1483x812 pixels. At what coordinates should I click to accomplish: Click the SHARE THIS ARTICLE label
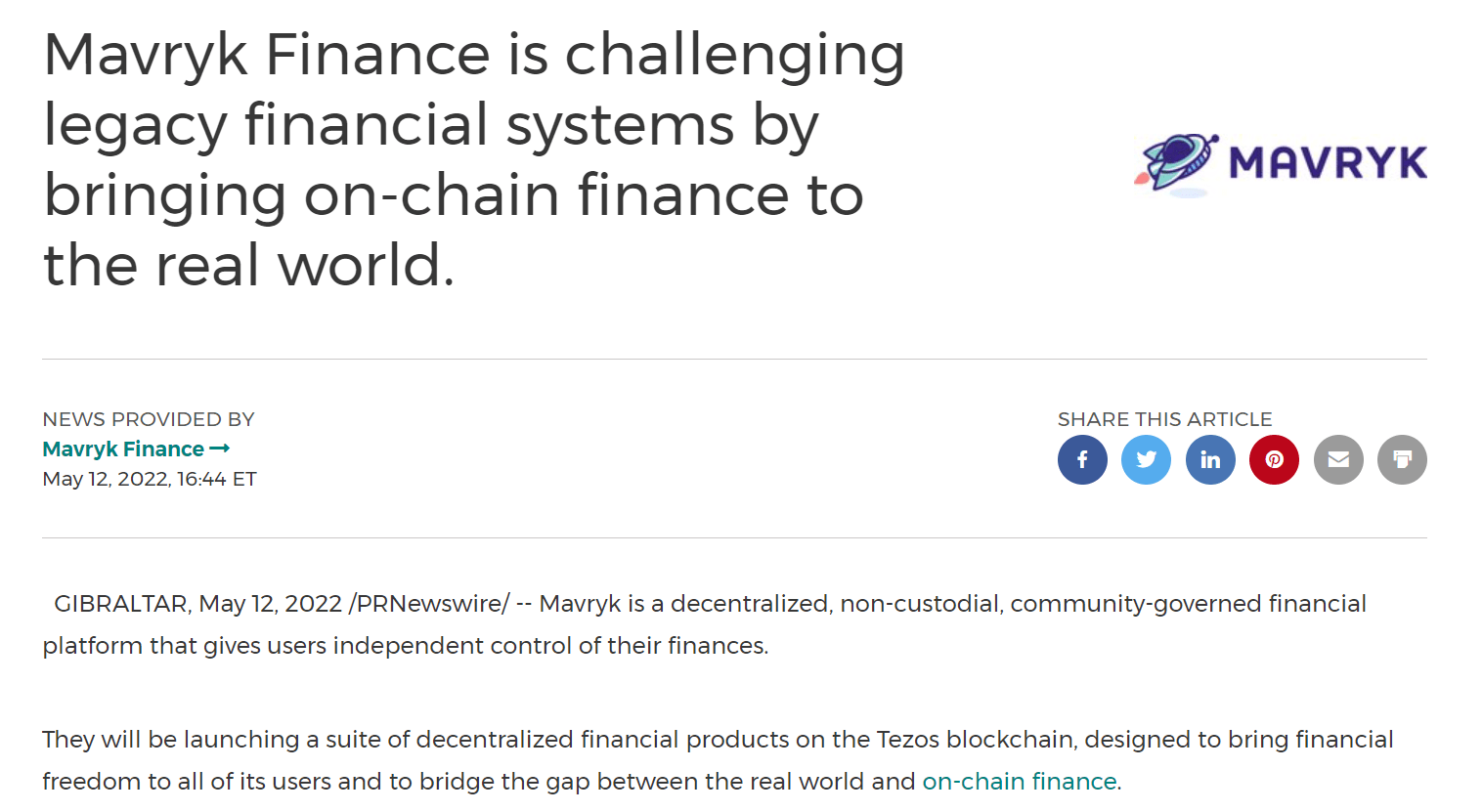coord(1164,419)
